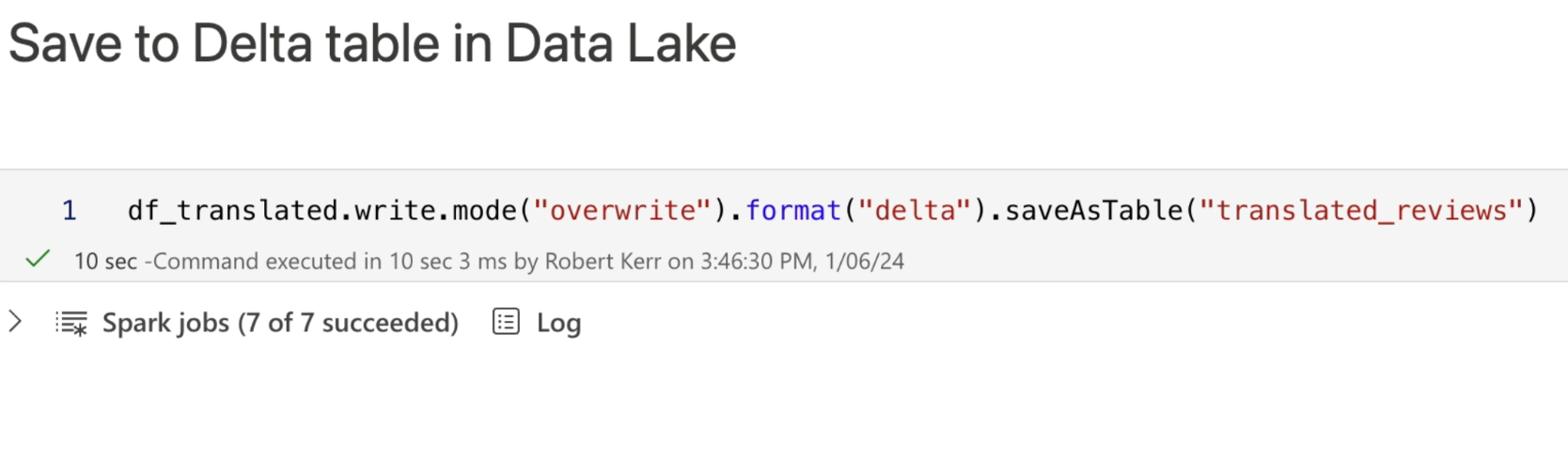Image resolution: width=1568 pixels, height=463 pixels.
Task: Click the green success checkmark icon
Action: (38, 260)
